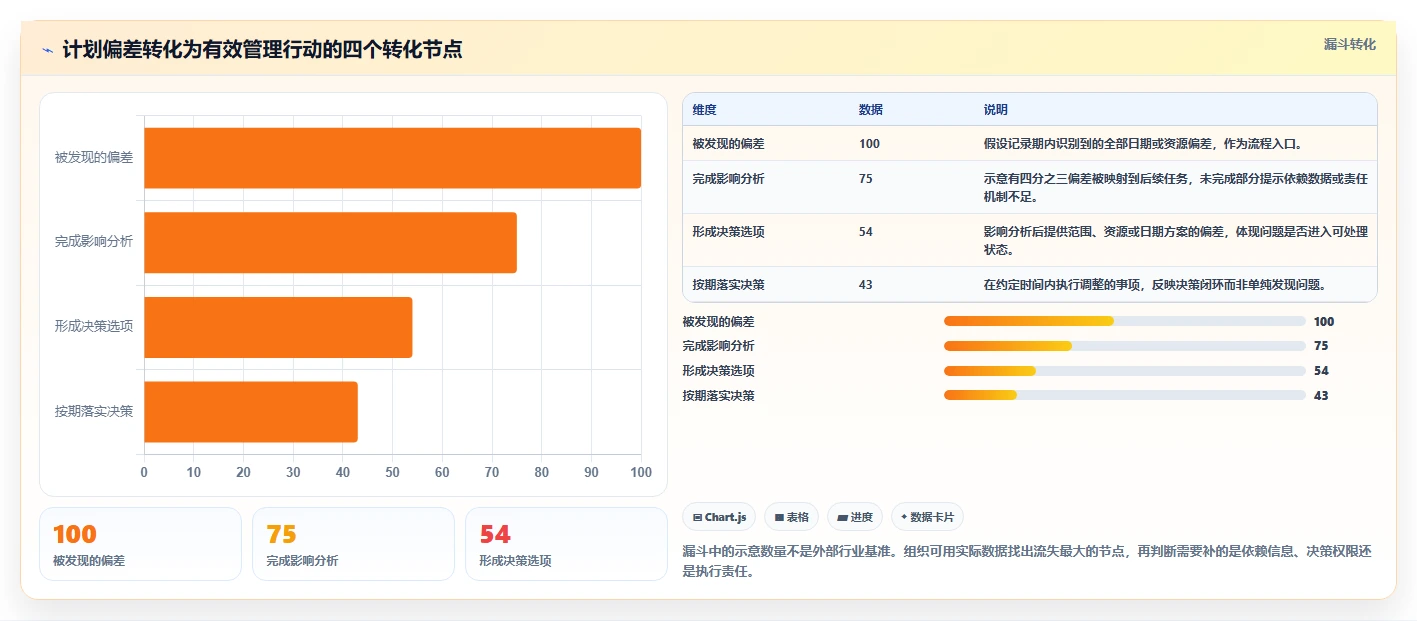
Task: Open the 被发现的偏差 data card
Action: [x=140, y=544]
